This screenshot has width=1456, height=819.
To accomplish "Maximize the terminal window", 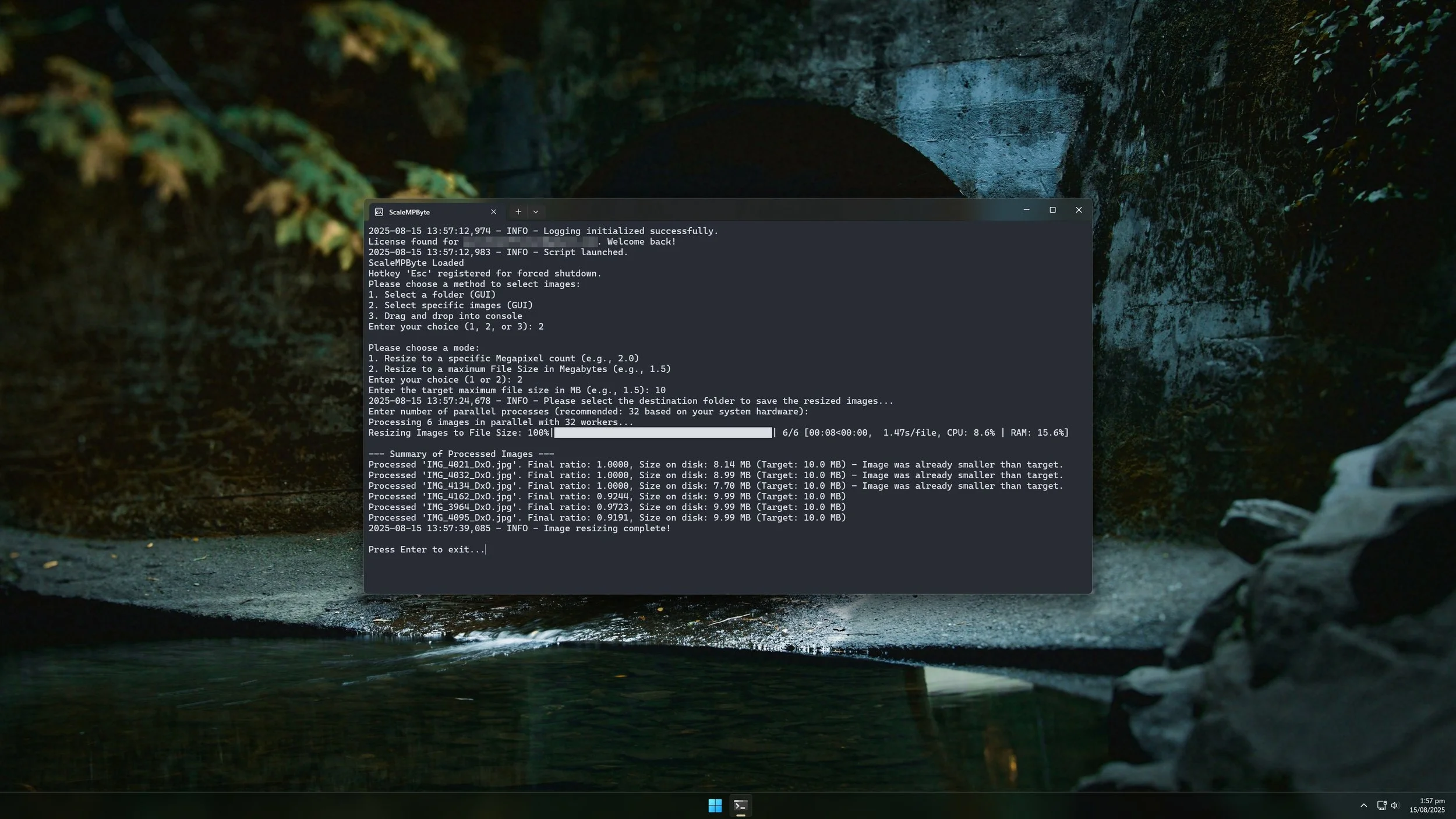I will tap(1052, 210).
